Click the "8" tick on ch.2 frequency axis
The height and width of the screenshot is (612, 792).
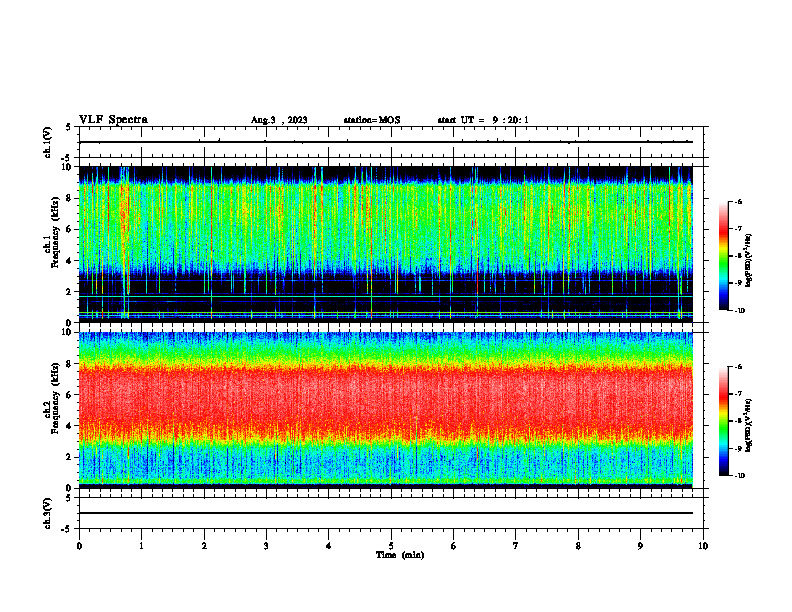click(71, 364)
